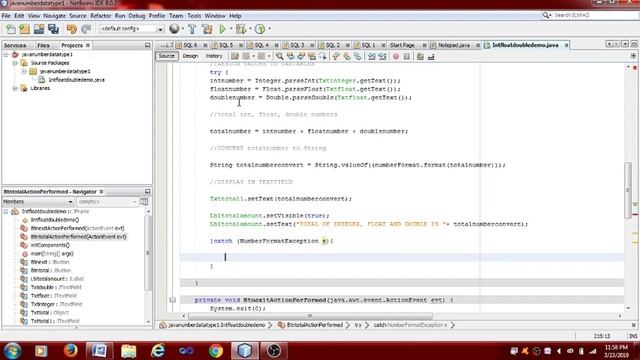Viewport: 640px width, 360px height.
Task: Expand the Libraries tree node
Action: 15,88
